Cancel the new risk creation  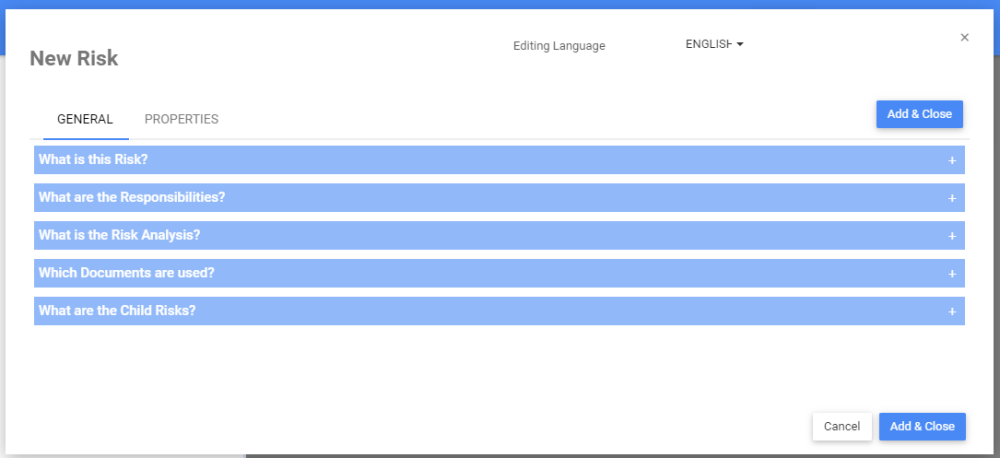[842, 426]
